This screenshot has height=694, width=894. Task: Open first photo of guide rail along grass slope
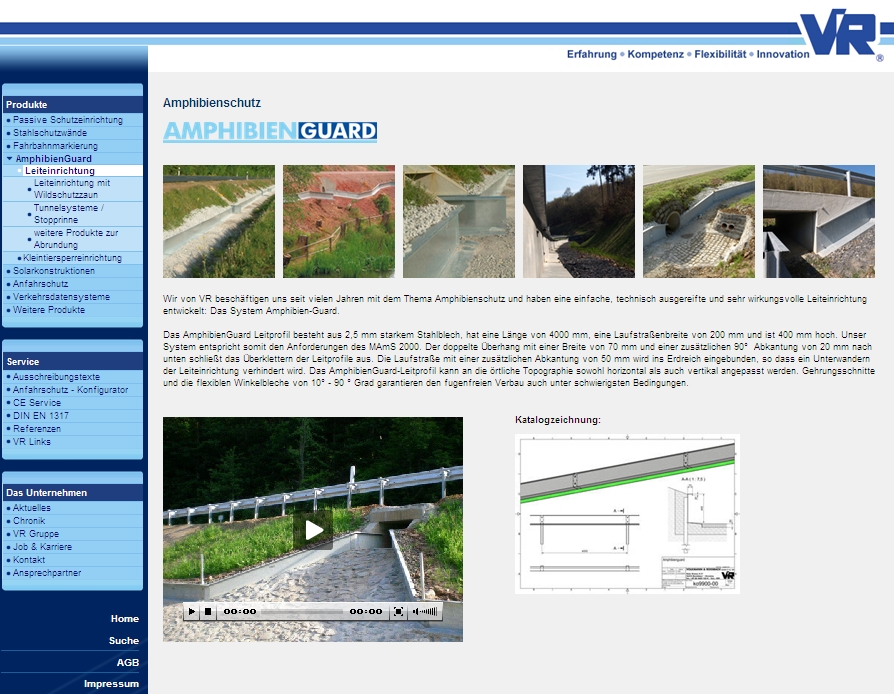tap(219, 222)
